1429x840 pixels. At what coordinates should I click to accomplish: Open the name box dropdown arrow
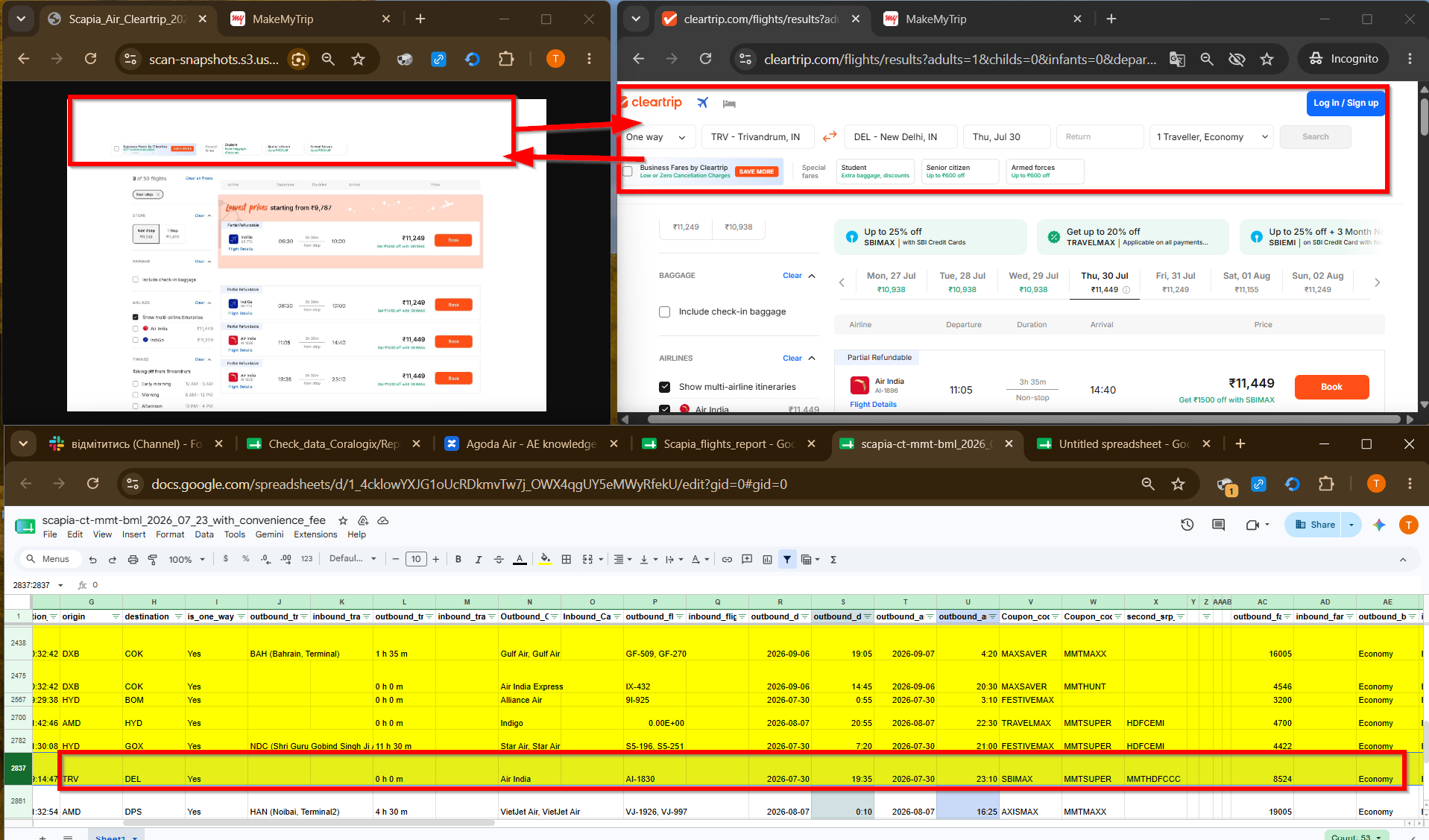(x=61, y=585)
